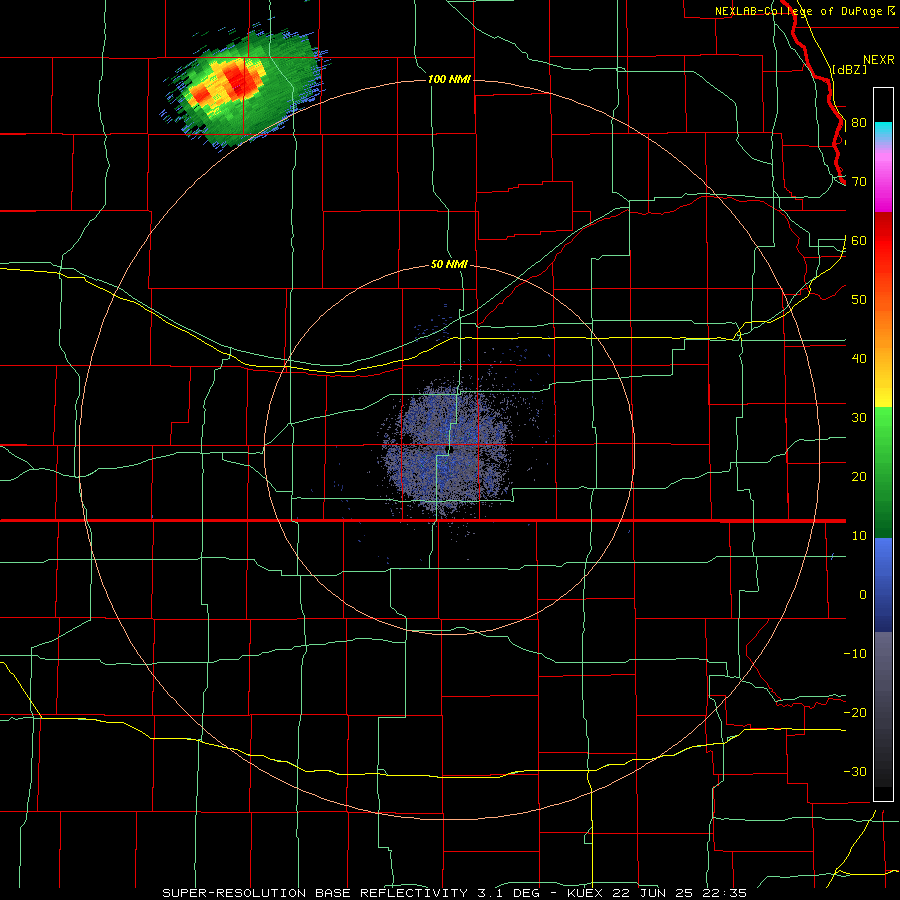Click the -10 value on dBZ scale
Viewport: 900px width, 900px height.
pyautogui.click(x=855, y=654)
